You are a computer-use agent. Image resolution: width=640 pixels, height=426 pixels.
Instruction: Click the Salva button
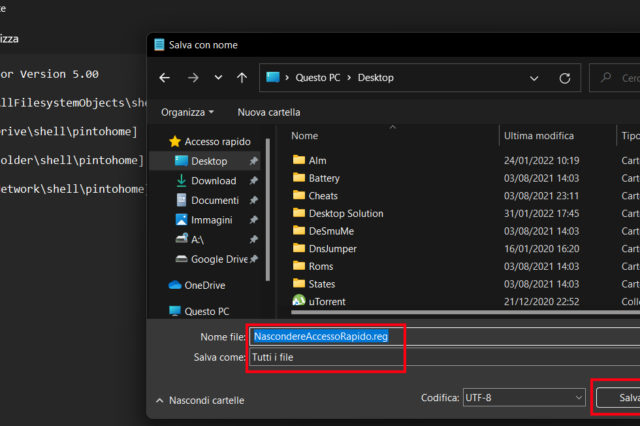coord(622,398)
